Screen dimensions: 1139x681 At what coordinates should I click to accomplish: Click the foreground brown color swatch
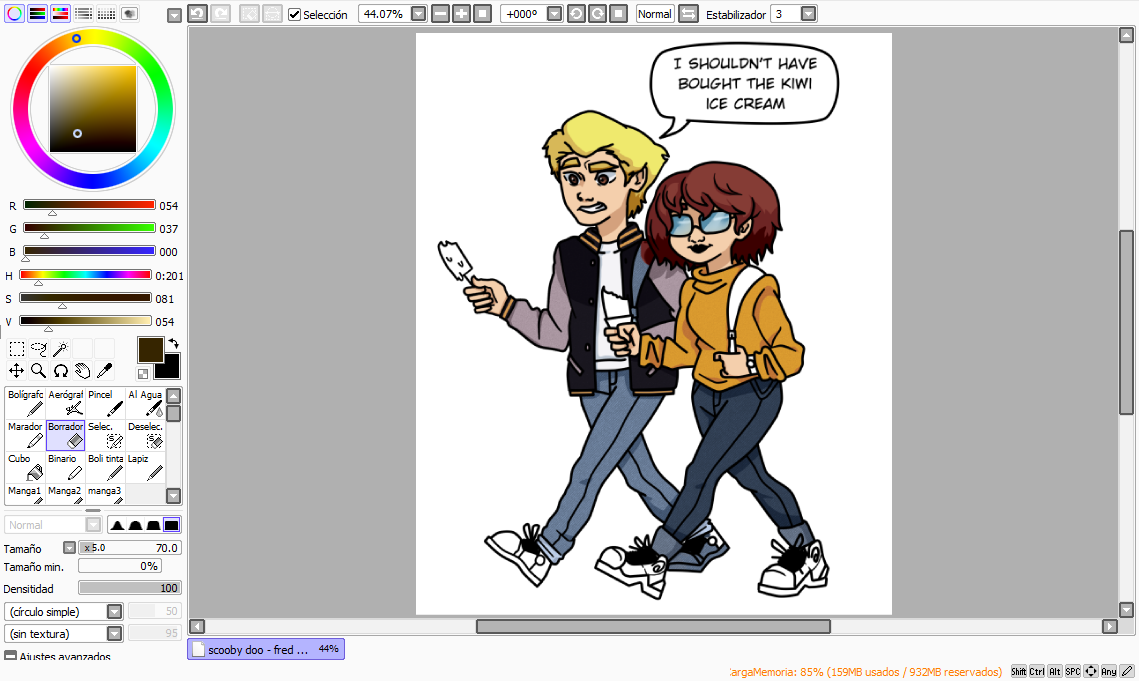(150, 350)
